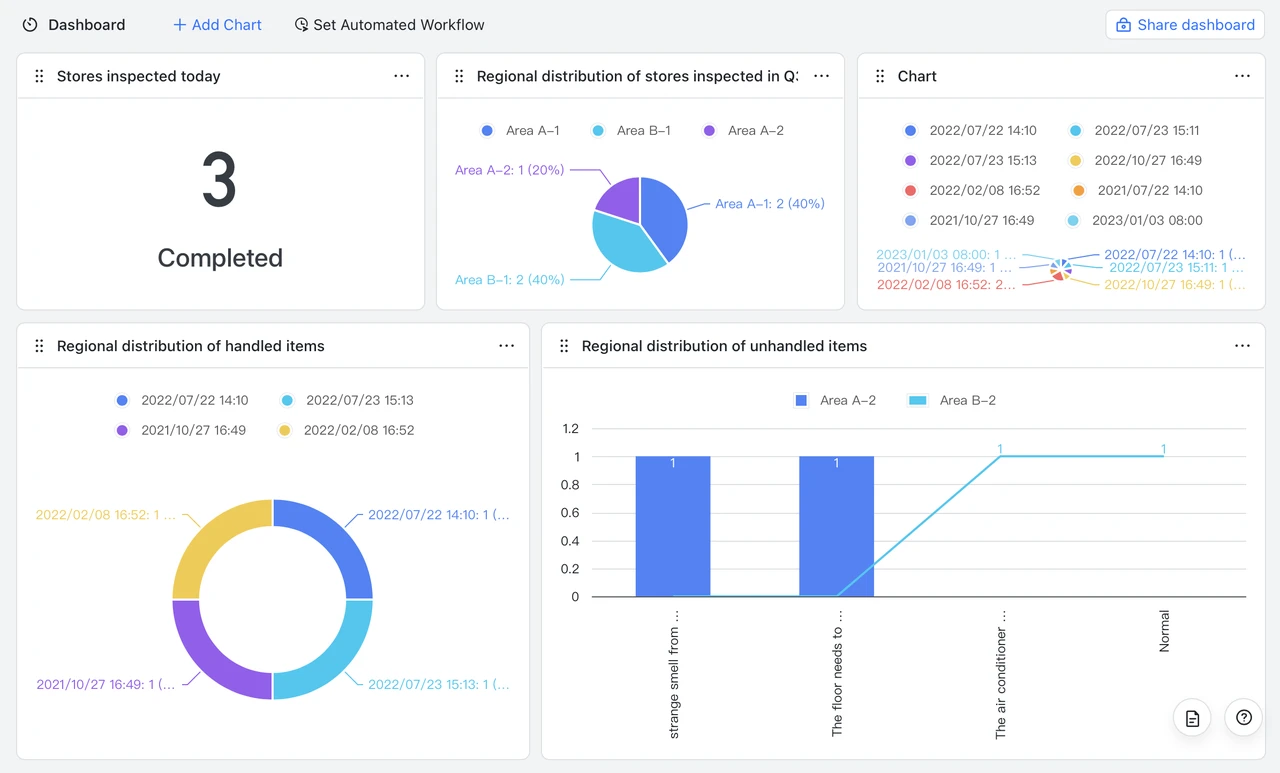Click the document icon at bottom right
The image size is (1280, 773).
1192,718
